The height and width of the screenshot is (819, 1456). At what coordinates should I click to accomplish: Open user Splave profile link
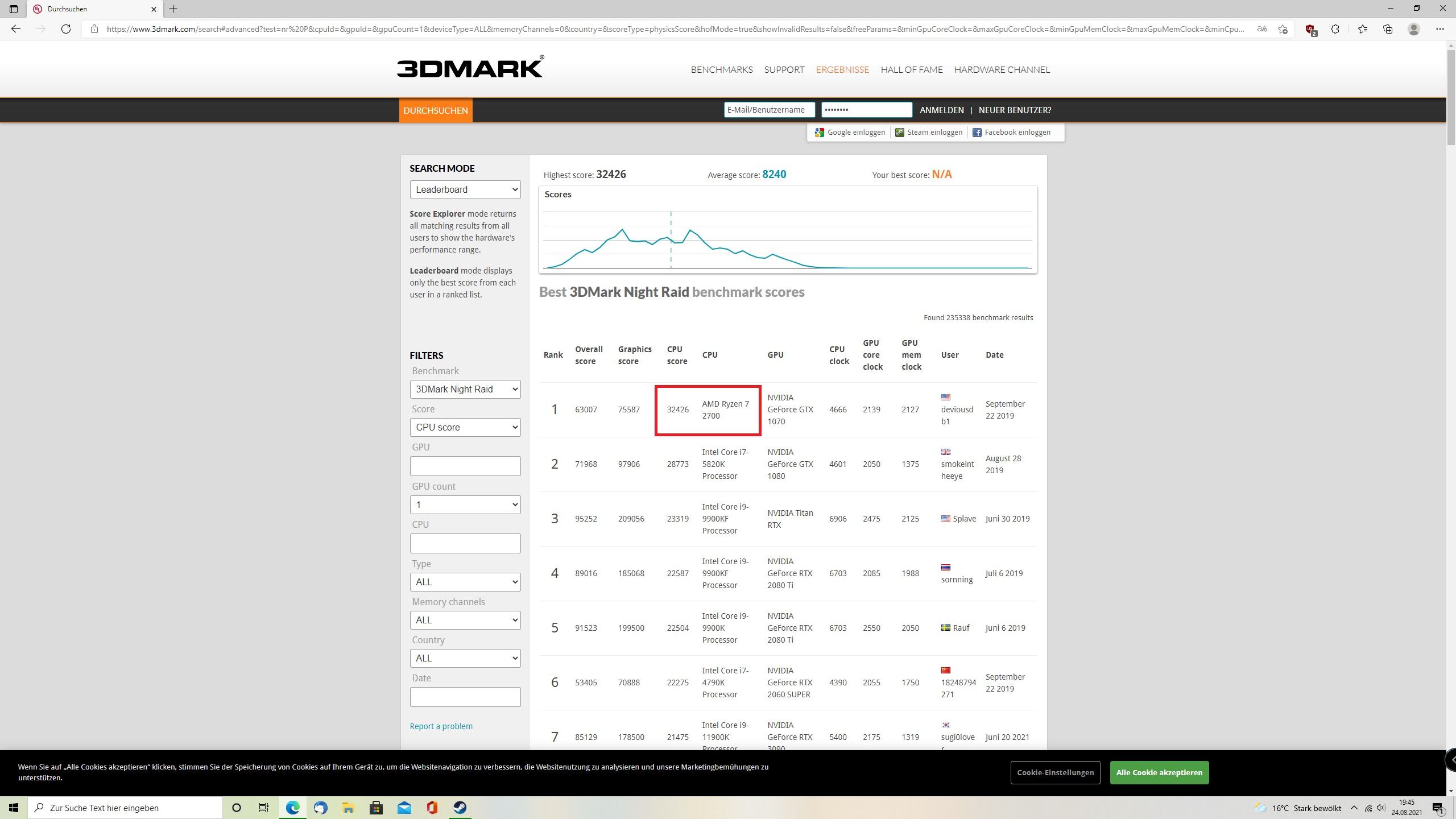pyautogui.click(x=964, y=519)
